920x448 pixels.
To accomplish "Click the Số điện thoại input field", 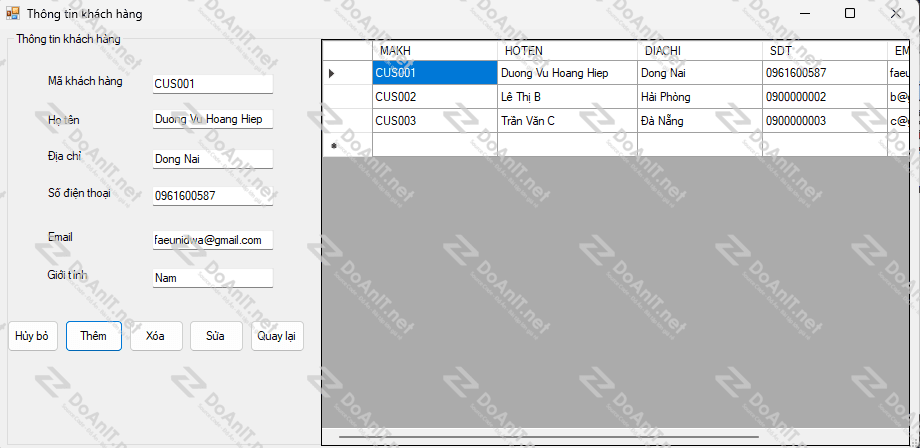I will tap(212, 196).
